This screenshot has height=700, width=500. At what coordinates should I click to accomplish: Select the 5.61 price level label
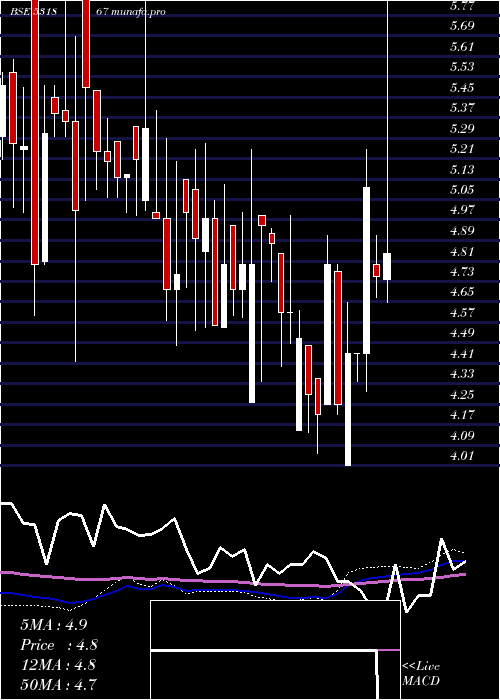[x=462, y=46]
